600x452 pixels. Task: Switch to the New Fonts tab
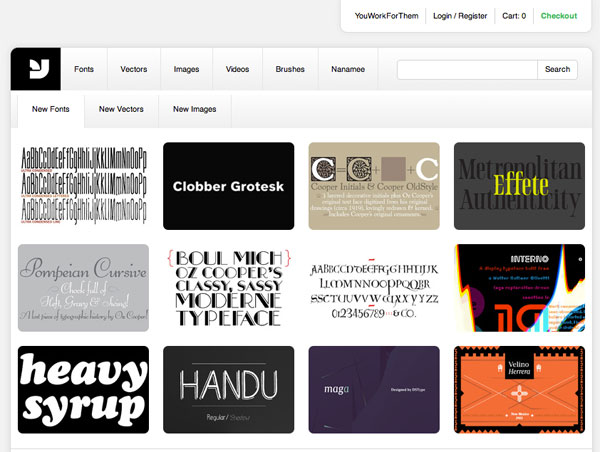point(51,109)
